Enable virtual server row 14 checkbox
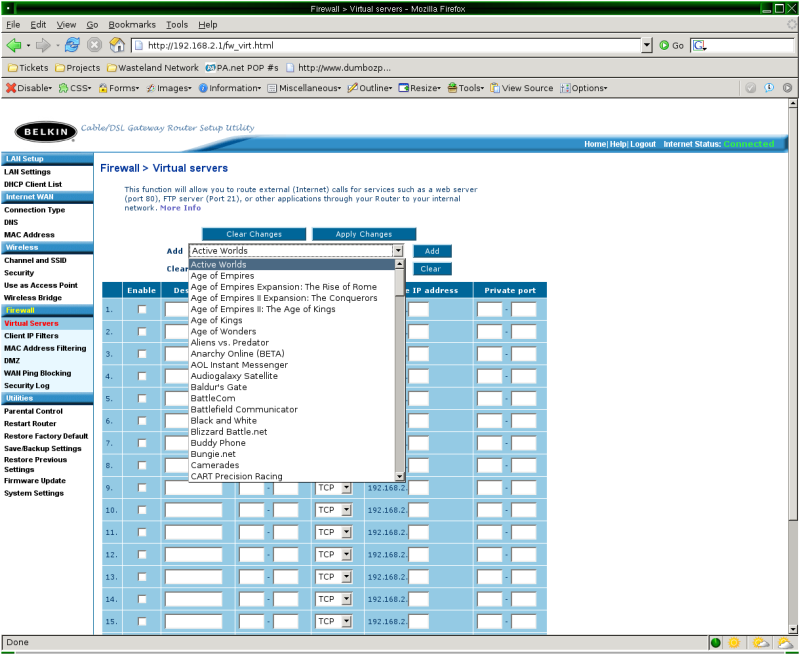Image resolution: width=800 pixels, height=655 pixels. tap(142, 599)
